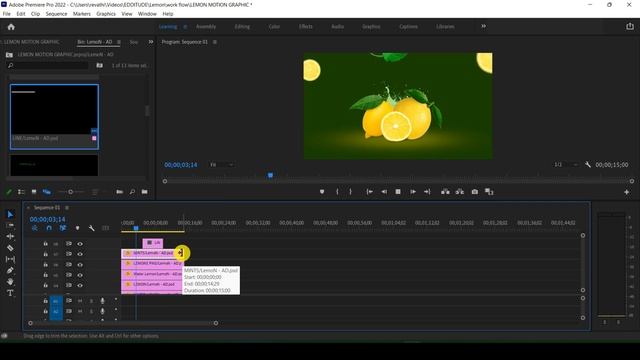The height and width of the screenshot is (360, 640).
Task: Open playback resolution 1/2 dropdown
Action: (x=566, y=165)
